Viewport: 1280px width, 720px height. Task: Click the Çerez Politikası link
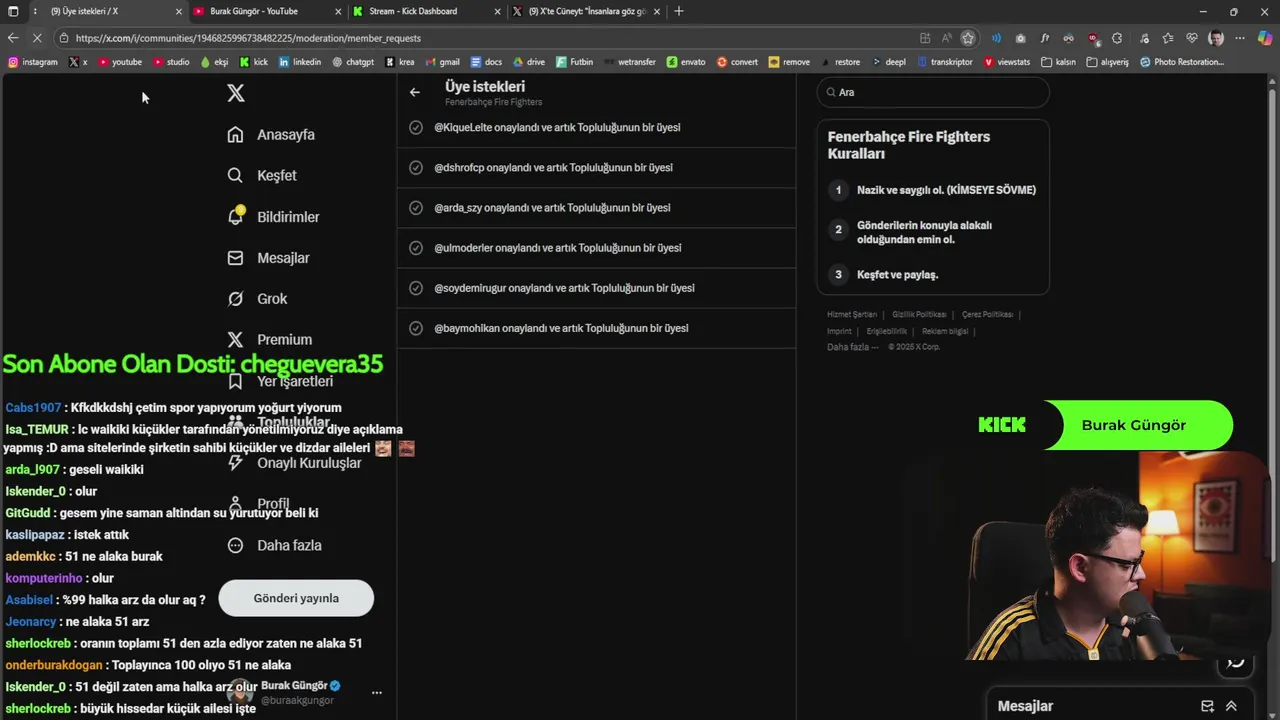coord(987,315)
